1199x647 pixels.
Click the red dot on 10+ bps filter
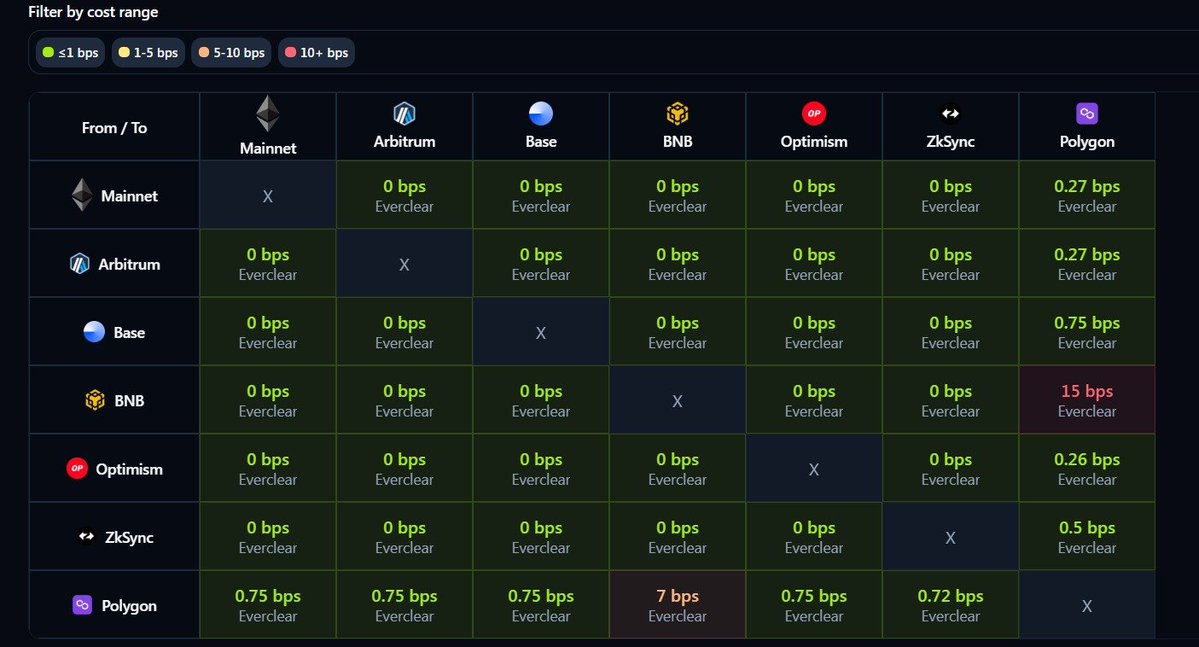291,52
